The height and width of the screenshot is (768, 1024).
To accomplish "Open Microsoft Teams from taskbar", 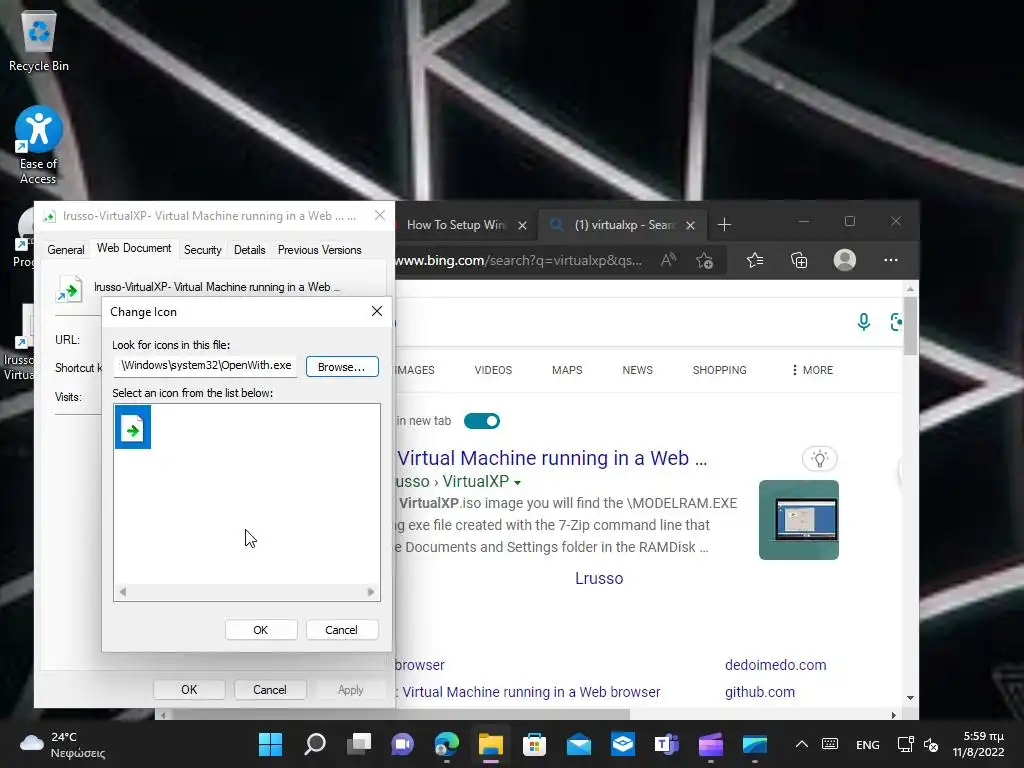I will point(666,744).
